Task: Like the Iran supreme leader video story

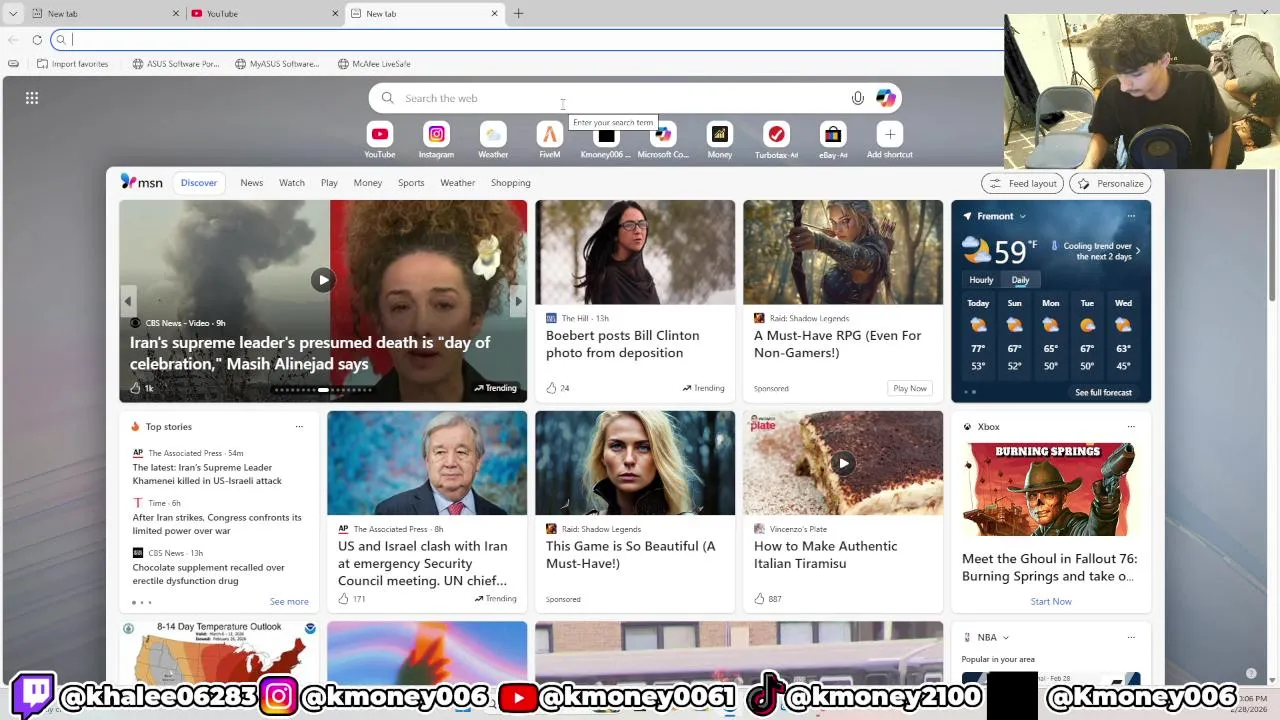Action: point(135,388)
